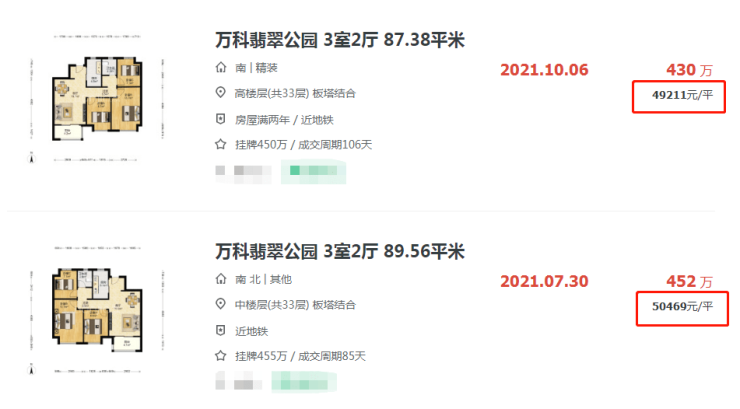Click the unit price 50469元/平
The height and width of the screenshot is (409, 740).
tap(680, 306)
